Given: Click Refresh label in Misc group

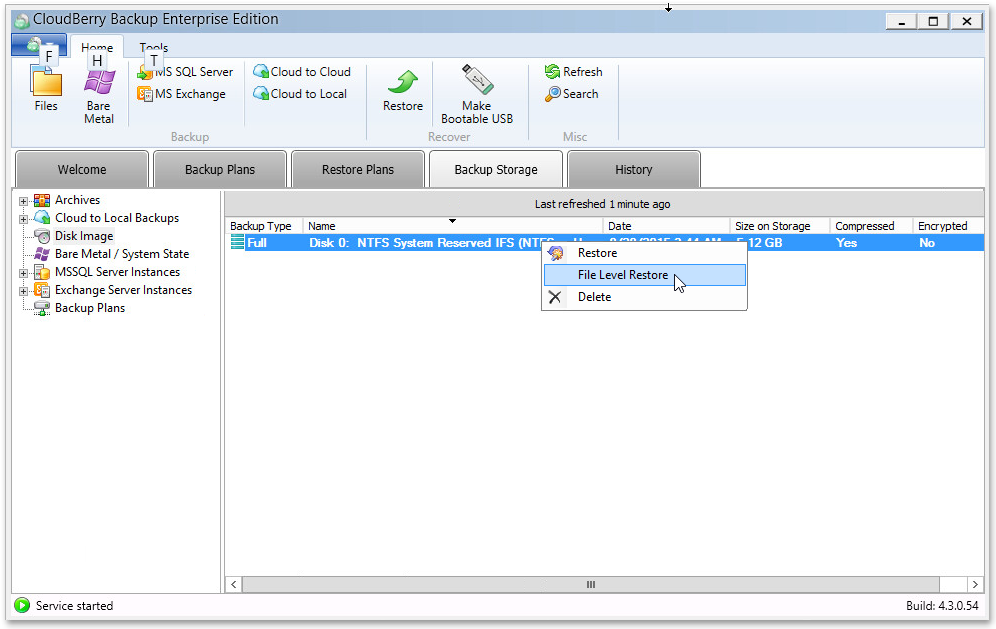Looking at the screenshot, I should click(582, 72).
